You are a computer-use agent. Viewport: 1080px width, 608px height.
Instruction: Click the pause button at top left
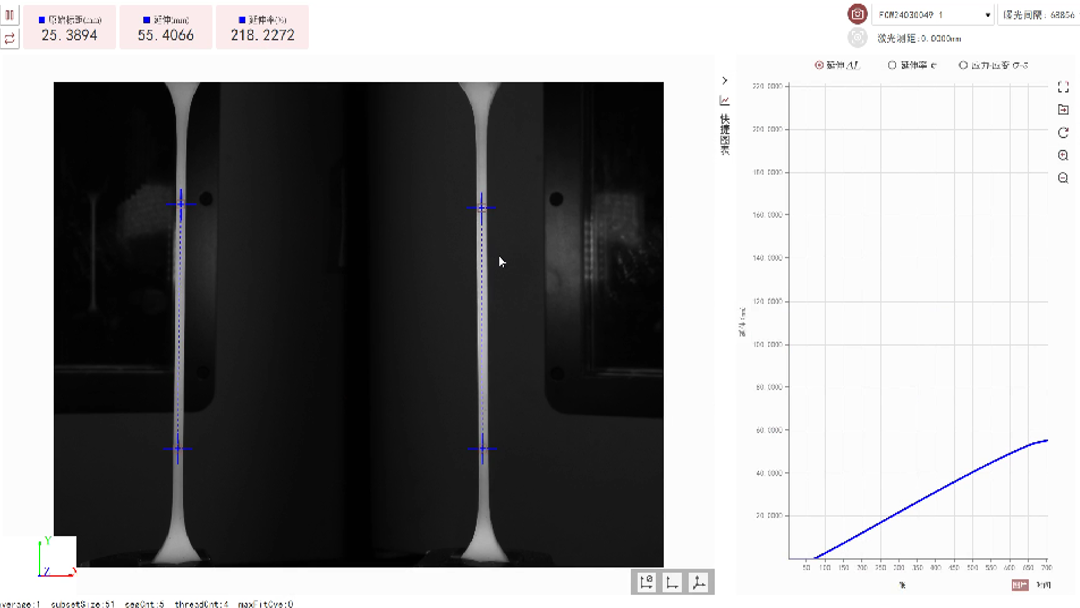(10, 17)
